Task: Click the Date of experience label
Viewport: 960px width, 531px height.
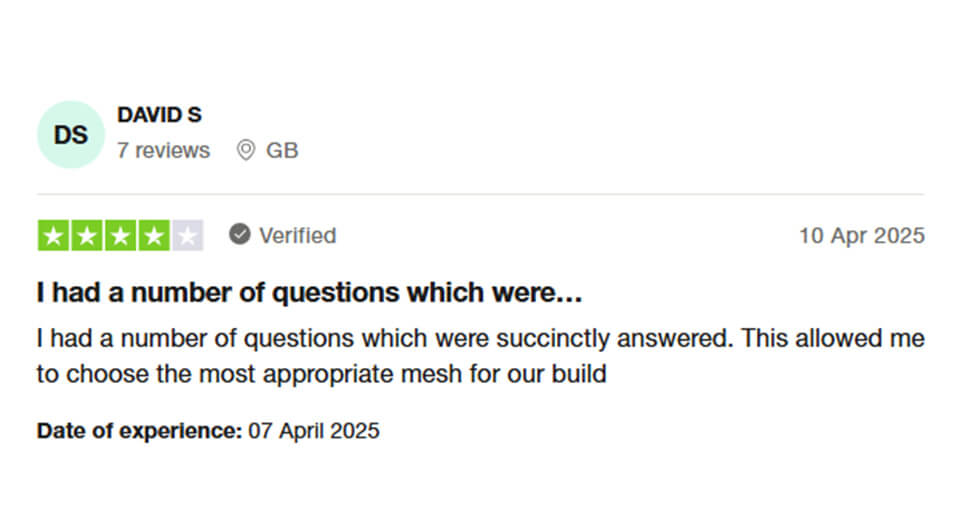Action: pos(140,431)
